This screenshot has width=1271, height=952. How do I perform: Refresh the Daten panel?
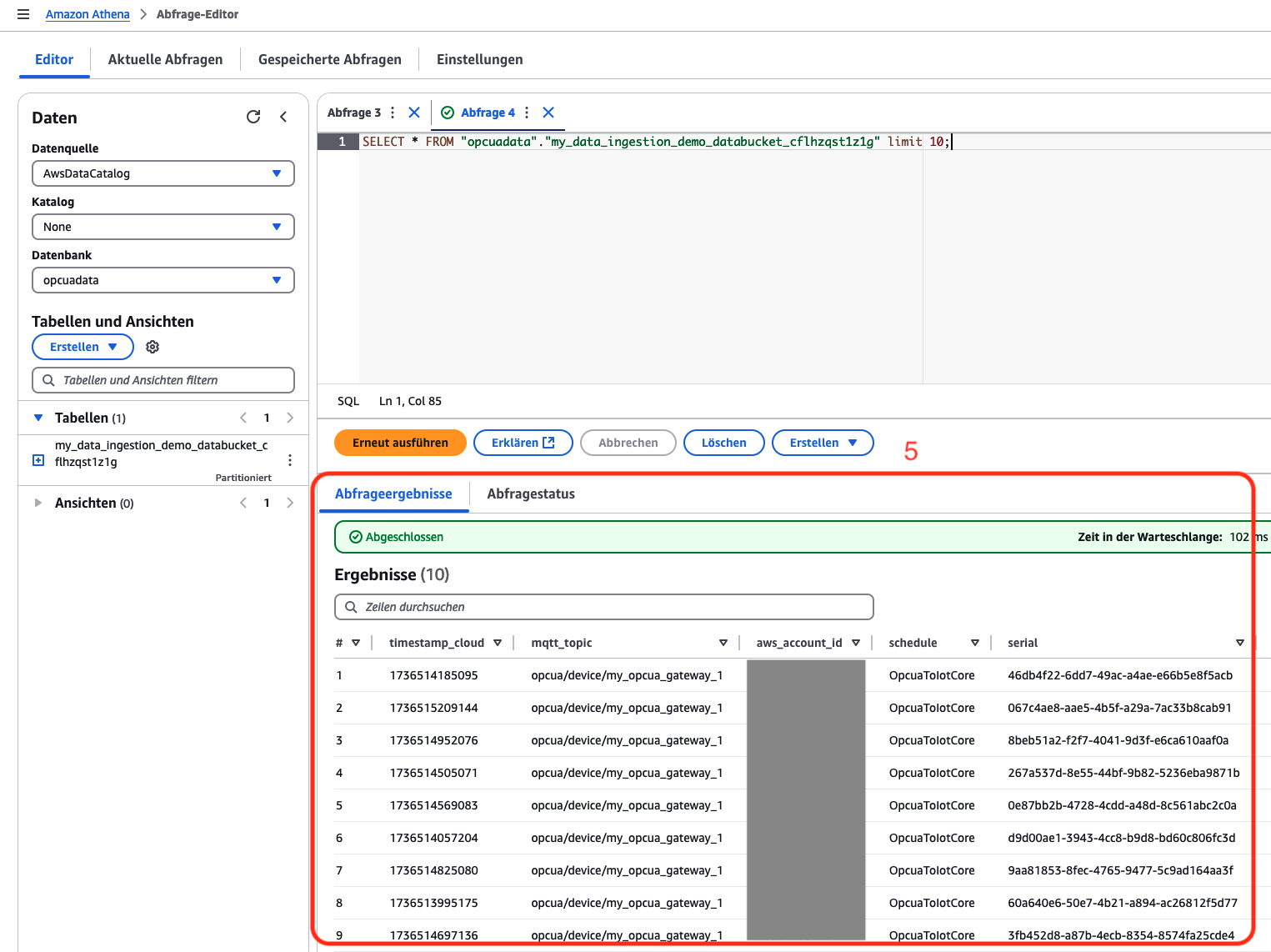coord(253,117)
